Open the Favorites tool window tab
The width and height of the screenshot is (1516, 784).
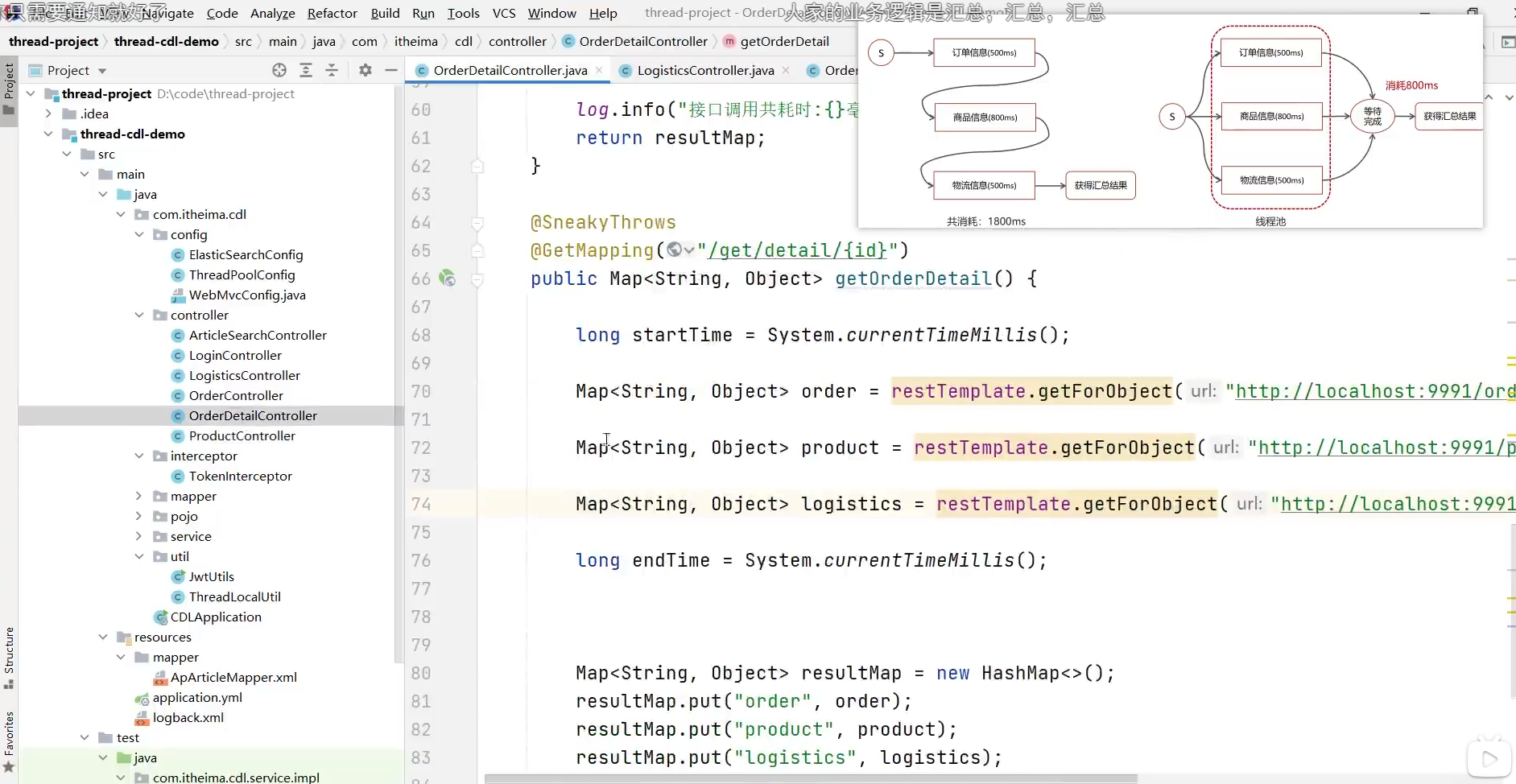pos(9,742)
